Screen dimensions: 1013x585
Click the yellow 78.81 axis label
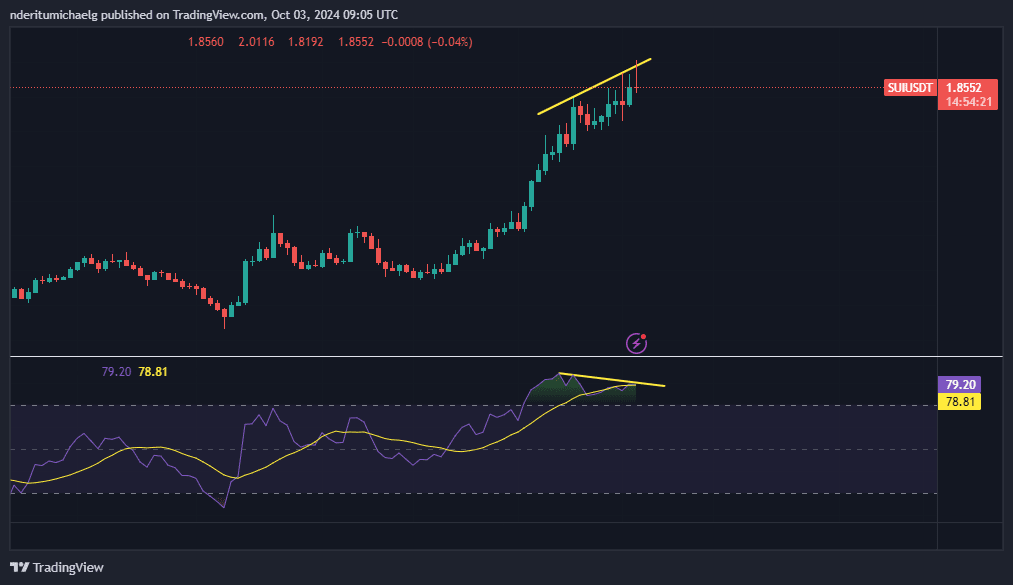click(959, 402)
